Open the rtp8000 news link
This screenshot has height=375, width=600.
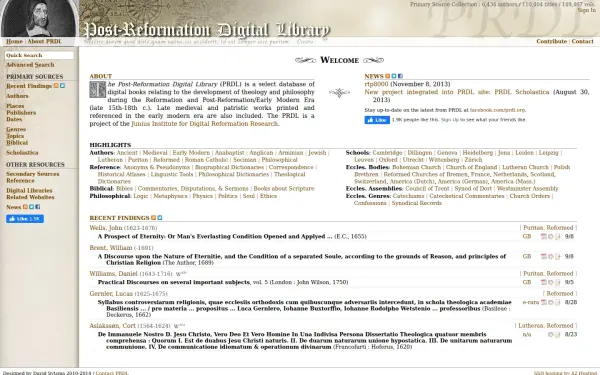click(376, 84)
